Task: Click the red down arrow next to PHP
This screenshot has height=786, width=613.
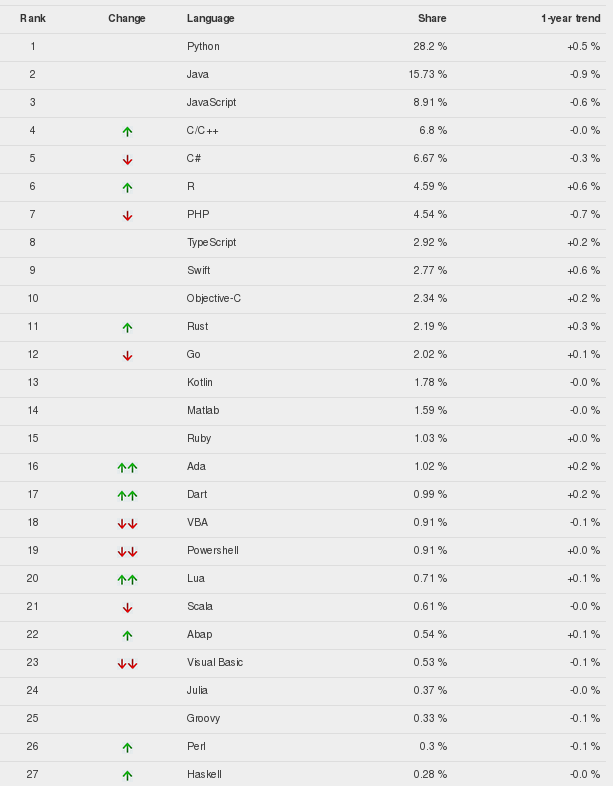Action: tap(127, 216)
